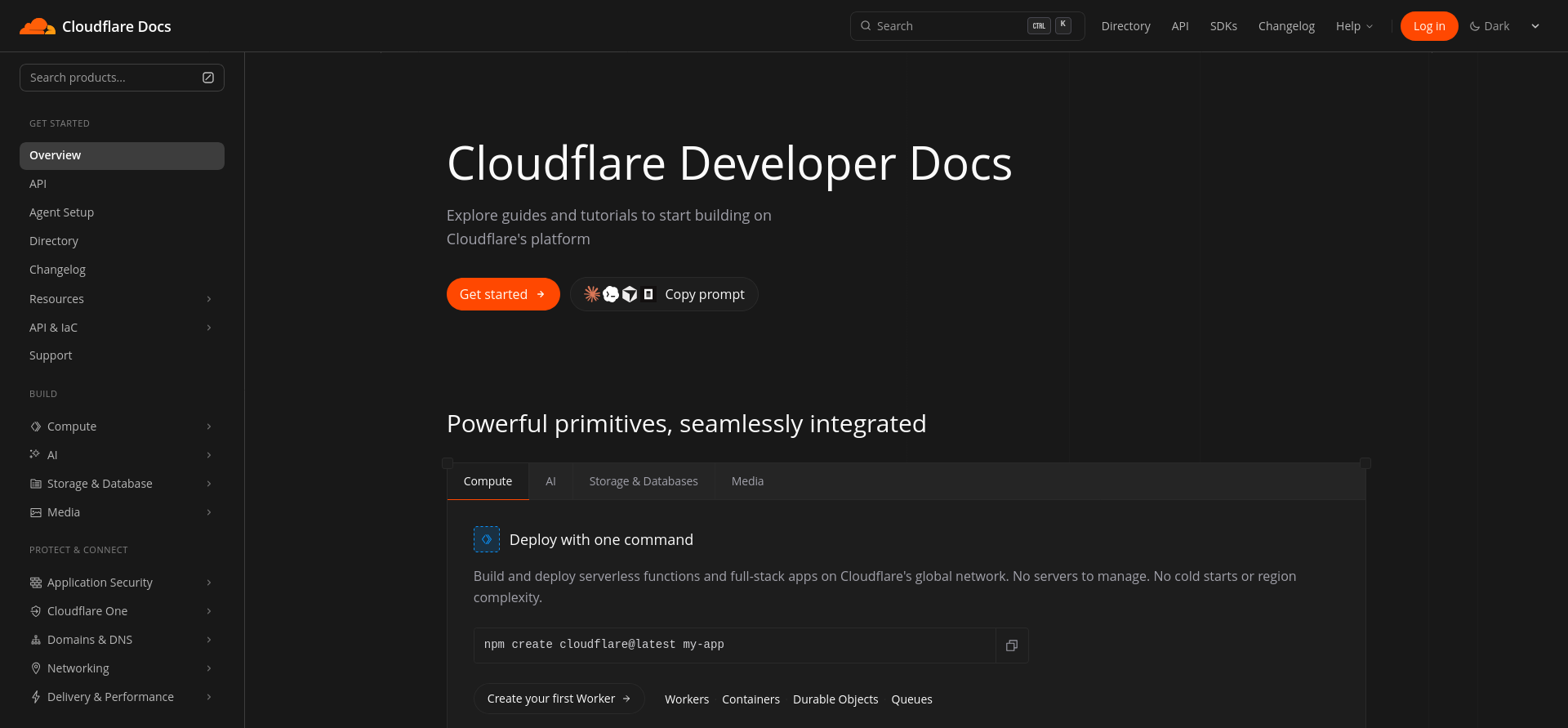The height and width of the screenshot is (728, 1568).
Task: Expand the Cloudflare One chevron
Action: (x=209, y=611)
